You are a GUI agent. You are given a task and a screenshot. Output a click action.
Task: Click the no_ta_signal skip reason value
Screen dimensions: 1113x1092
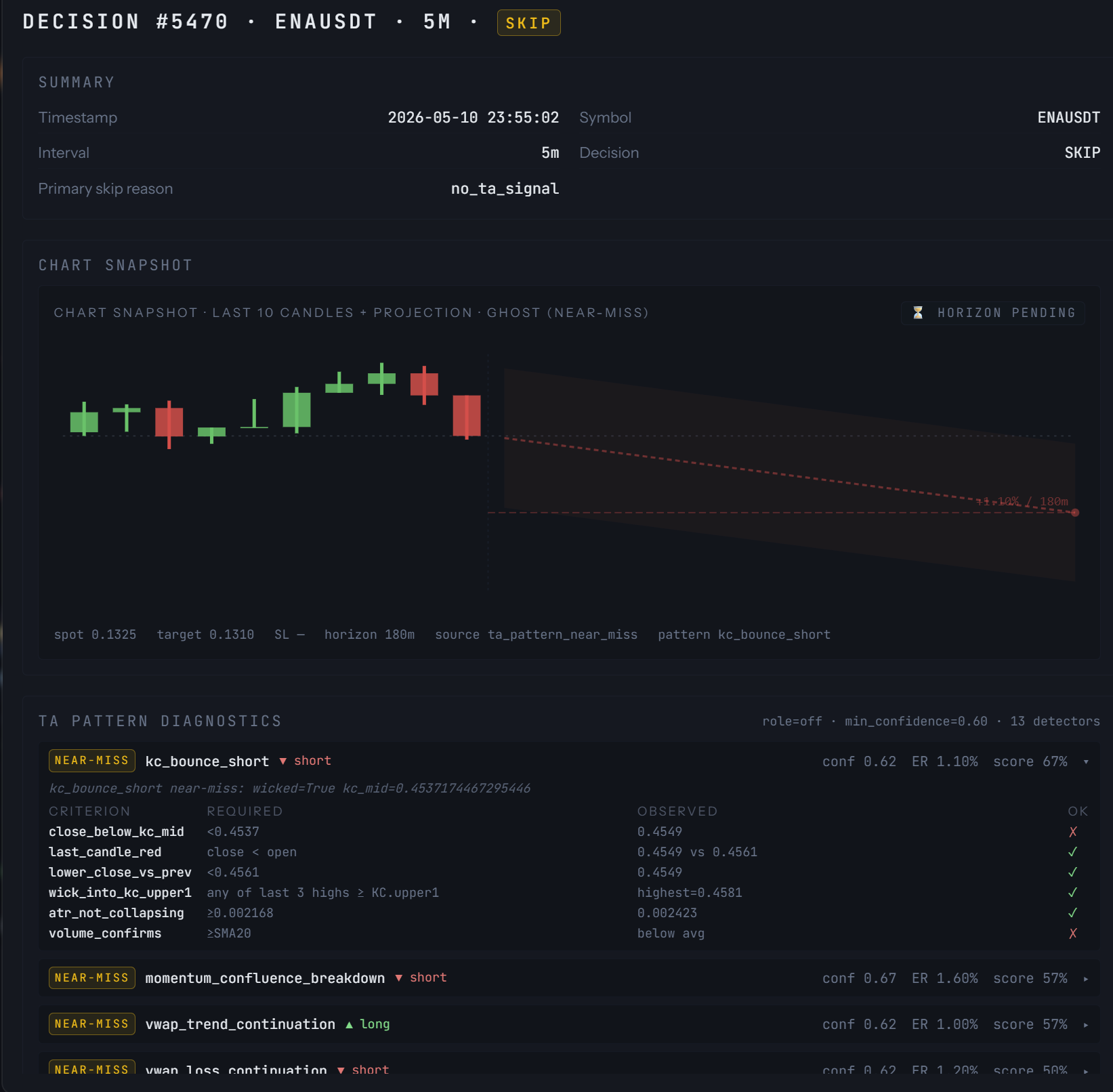click(505, 188)
